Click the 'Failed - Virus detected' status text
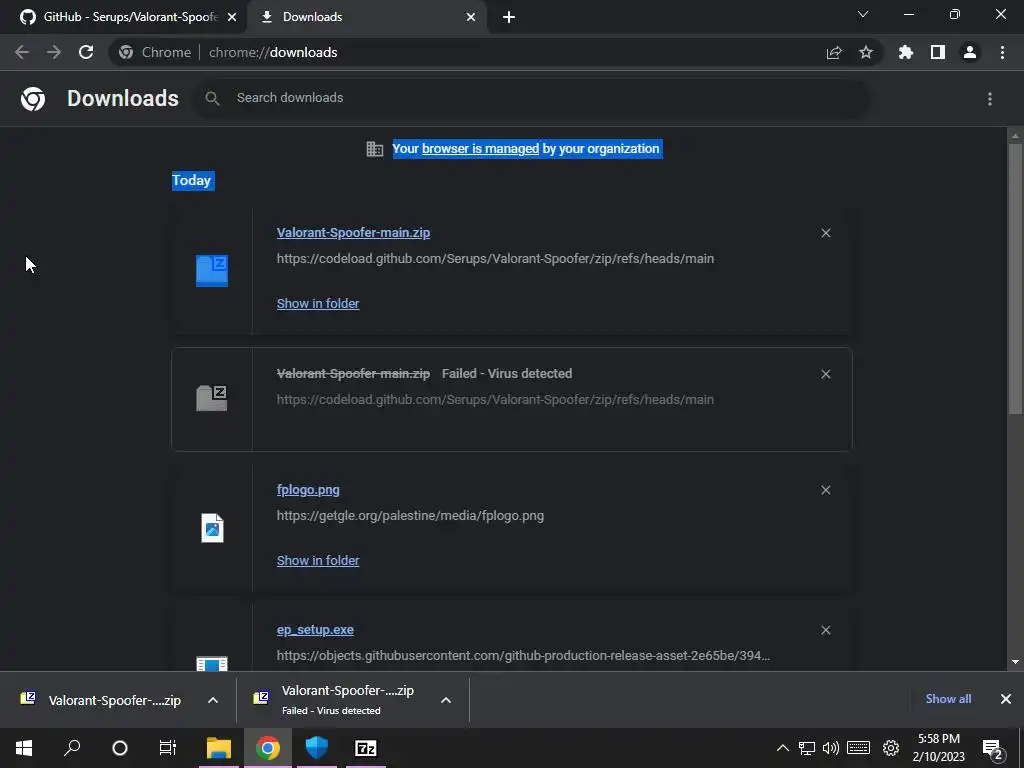 tap(507, 374)
